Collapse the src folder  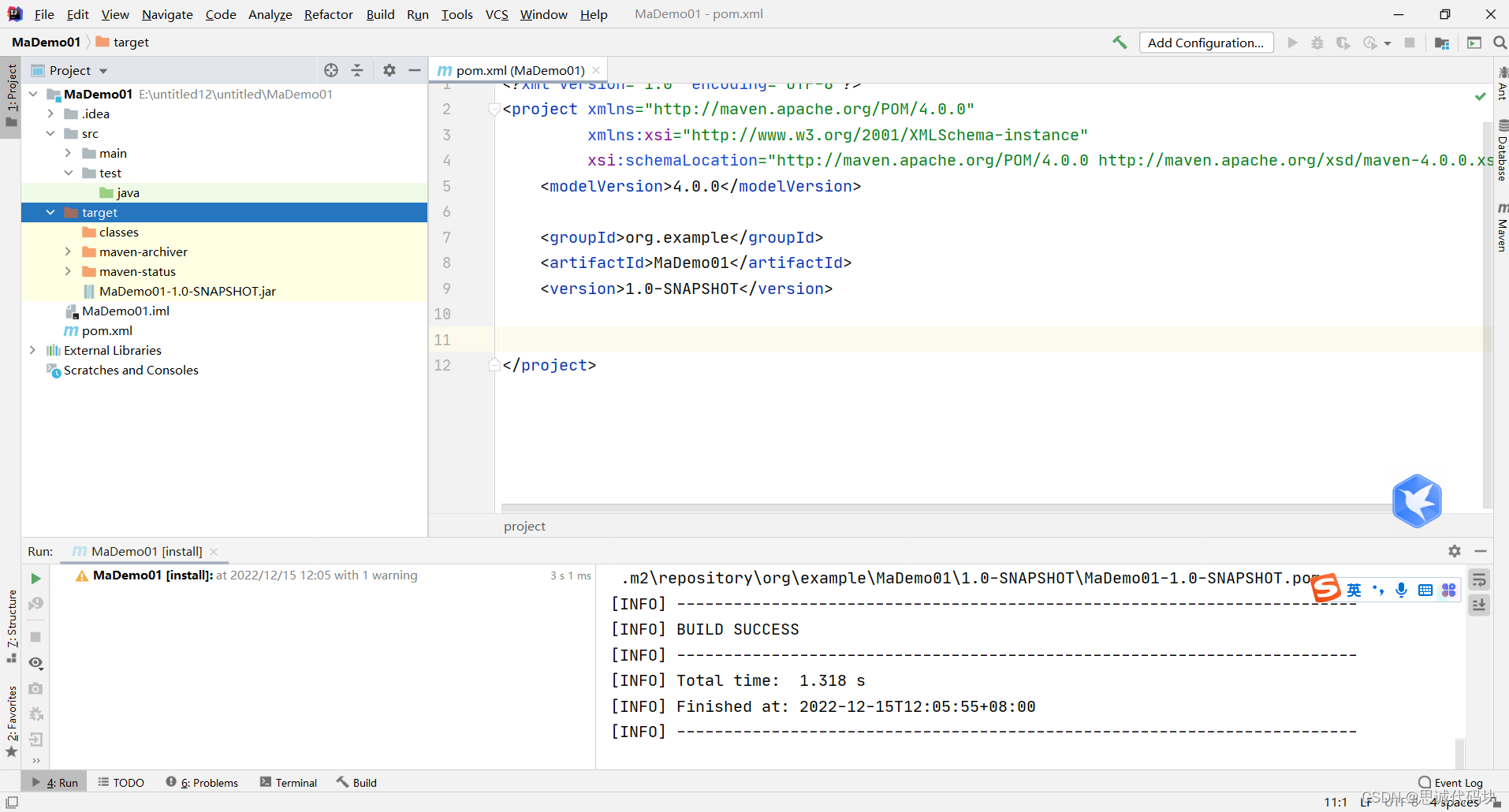50,133
